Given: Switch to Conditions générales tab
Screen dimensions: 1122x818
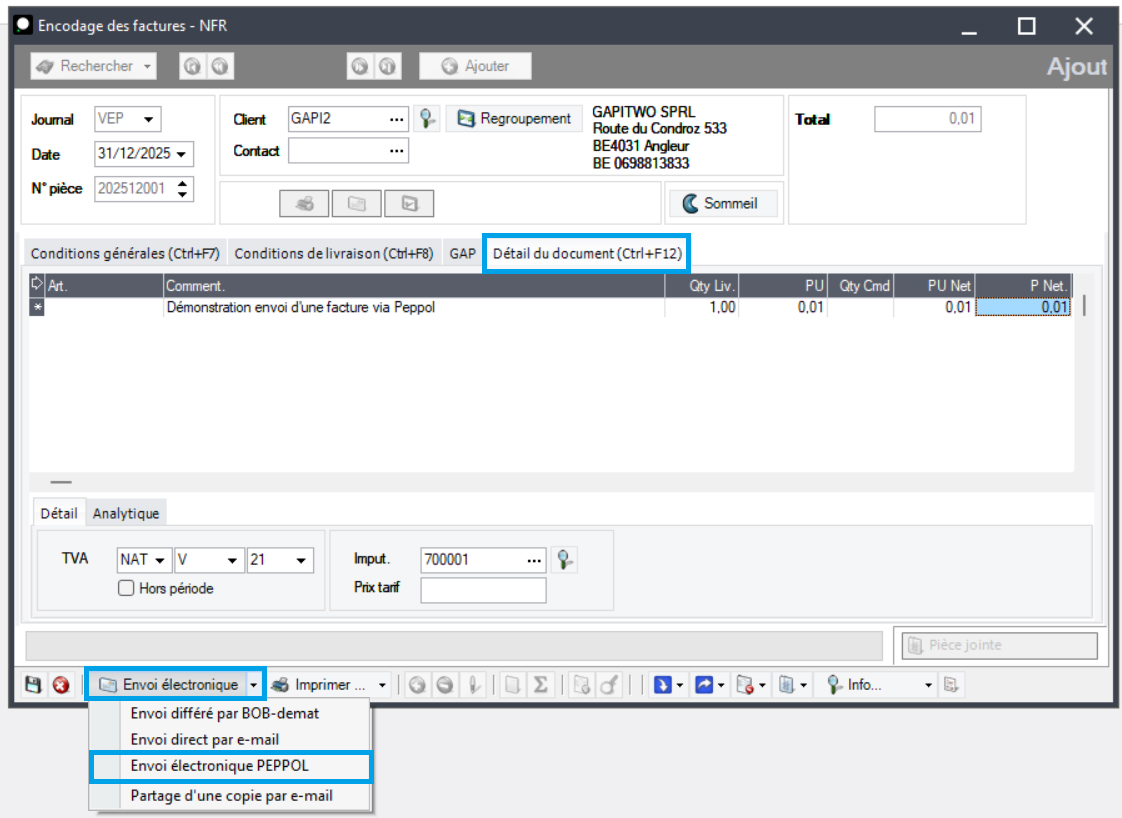Looking at the screenshot, I should pyautogui.click(x=124, y=253).
